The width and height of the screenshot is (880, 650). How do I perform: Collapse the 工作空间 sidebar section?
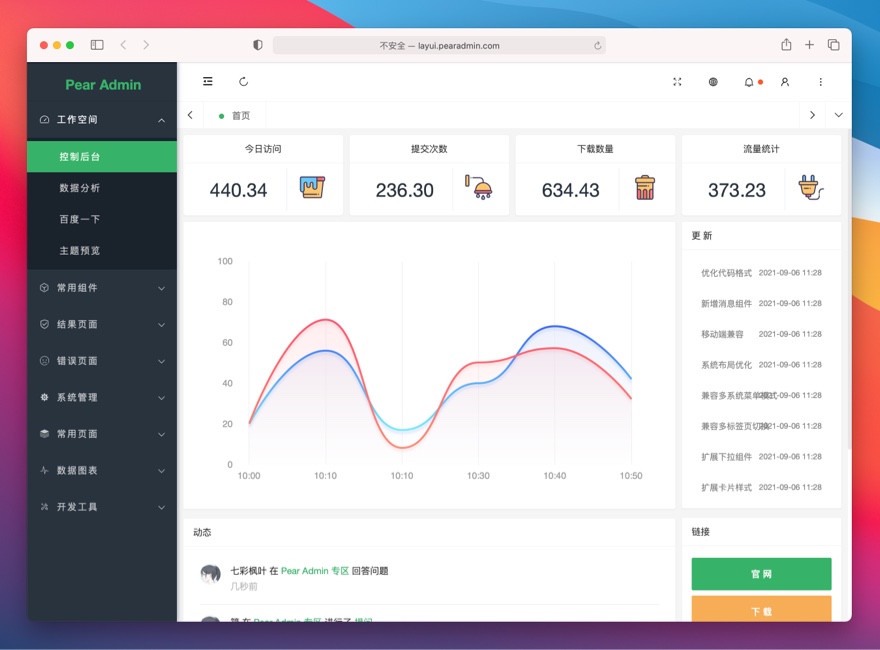click(101, 119)
